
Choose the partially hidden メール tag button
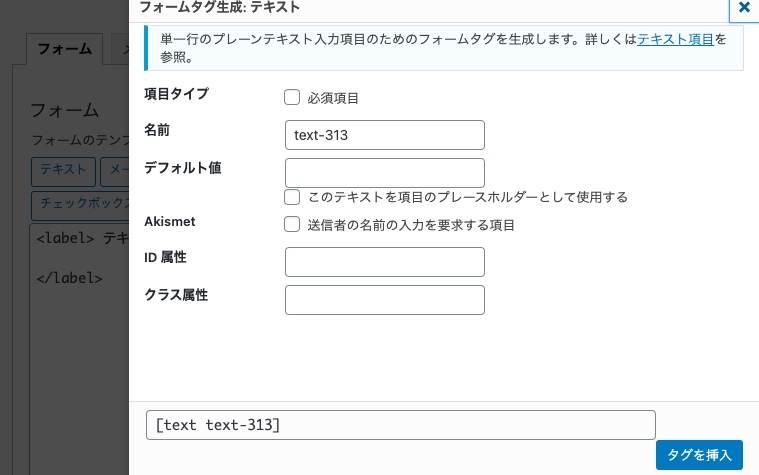115,171
